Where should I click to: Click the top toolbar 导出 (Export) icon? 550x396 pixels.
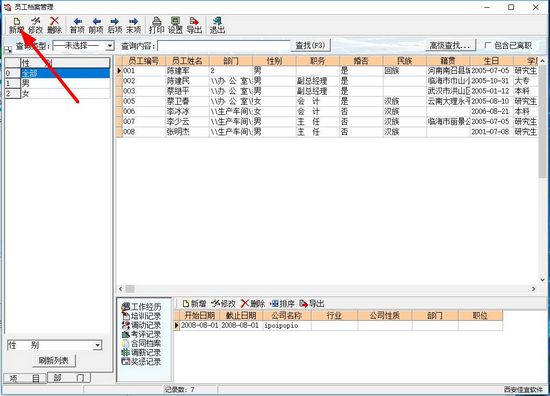pyautogui.click(x=194, y=26)
